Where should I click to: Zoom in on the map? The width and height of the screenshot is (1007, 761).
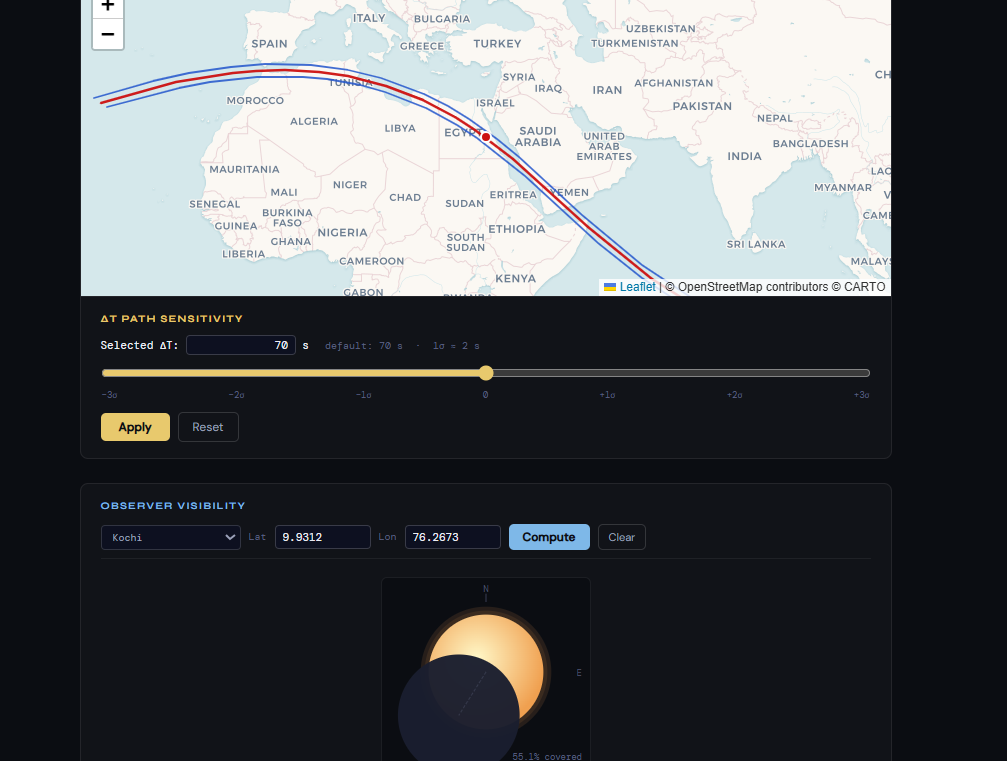(107, 7)
